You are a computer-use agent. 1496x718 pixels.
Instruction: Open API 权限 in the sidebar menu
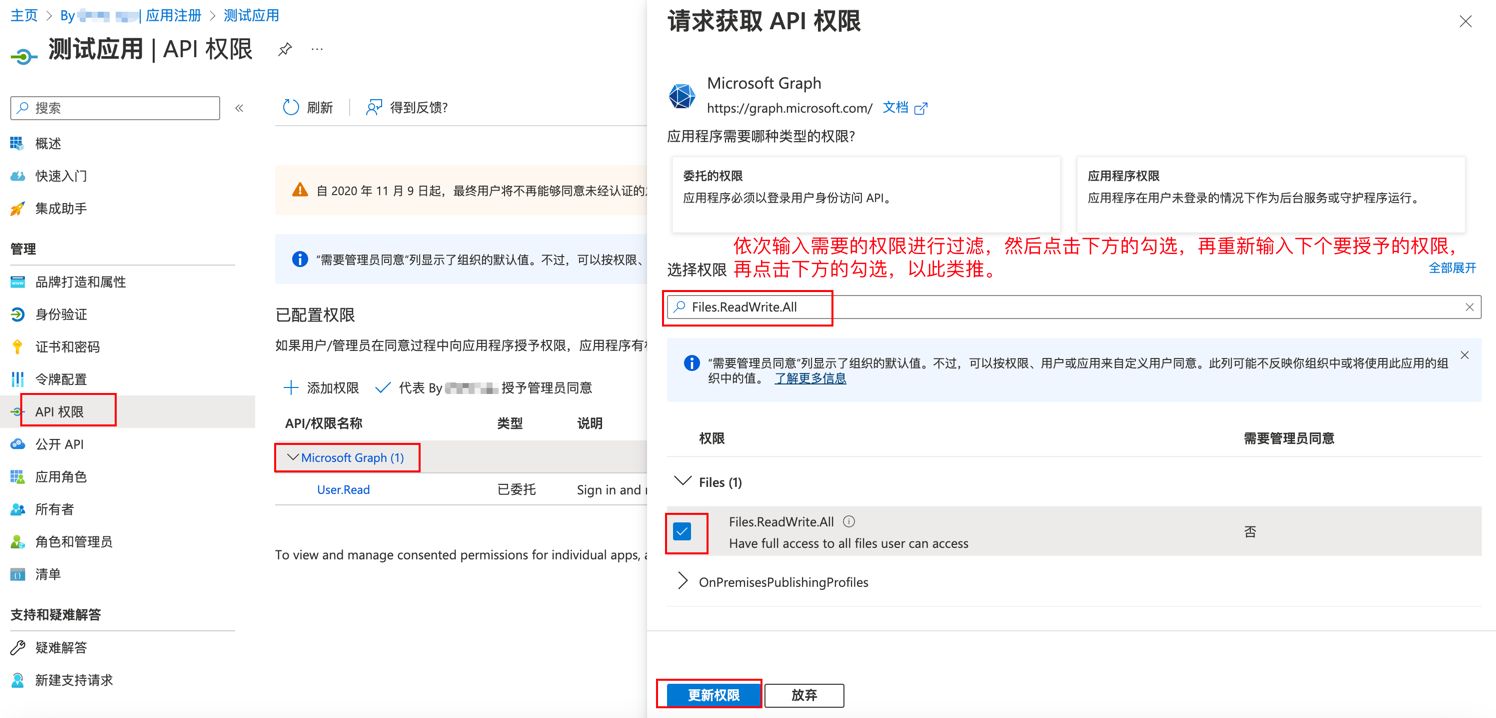coord(59,412)
